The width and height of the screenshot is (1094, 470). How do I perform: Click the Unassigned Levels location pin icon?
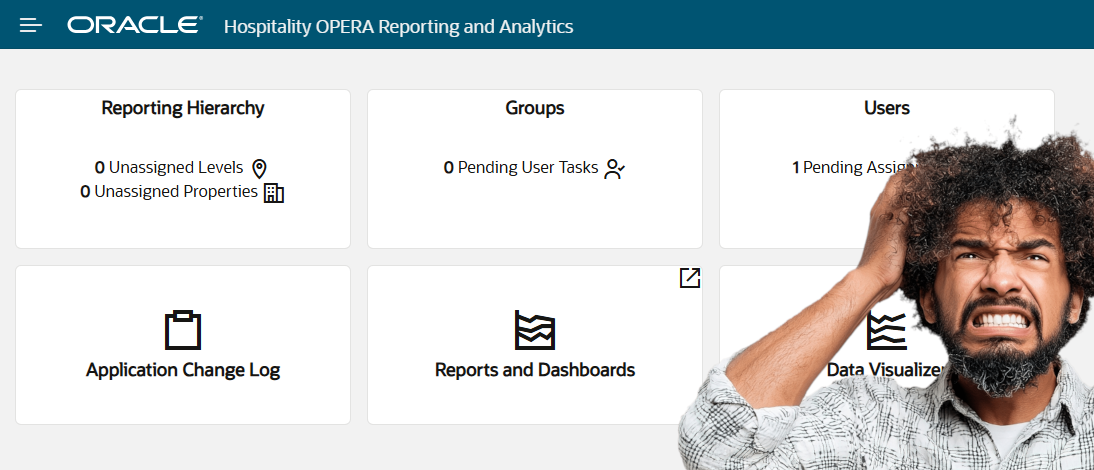[260, 169]
